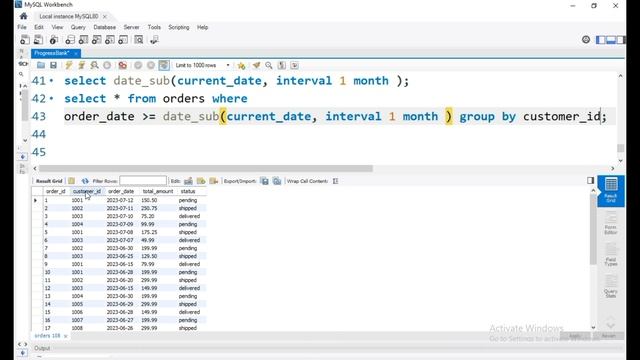The width and height of the screenshot is (640, 360).
Task: Select Query Stats in side panel
Action: pos(611,286)
